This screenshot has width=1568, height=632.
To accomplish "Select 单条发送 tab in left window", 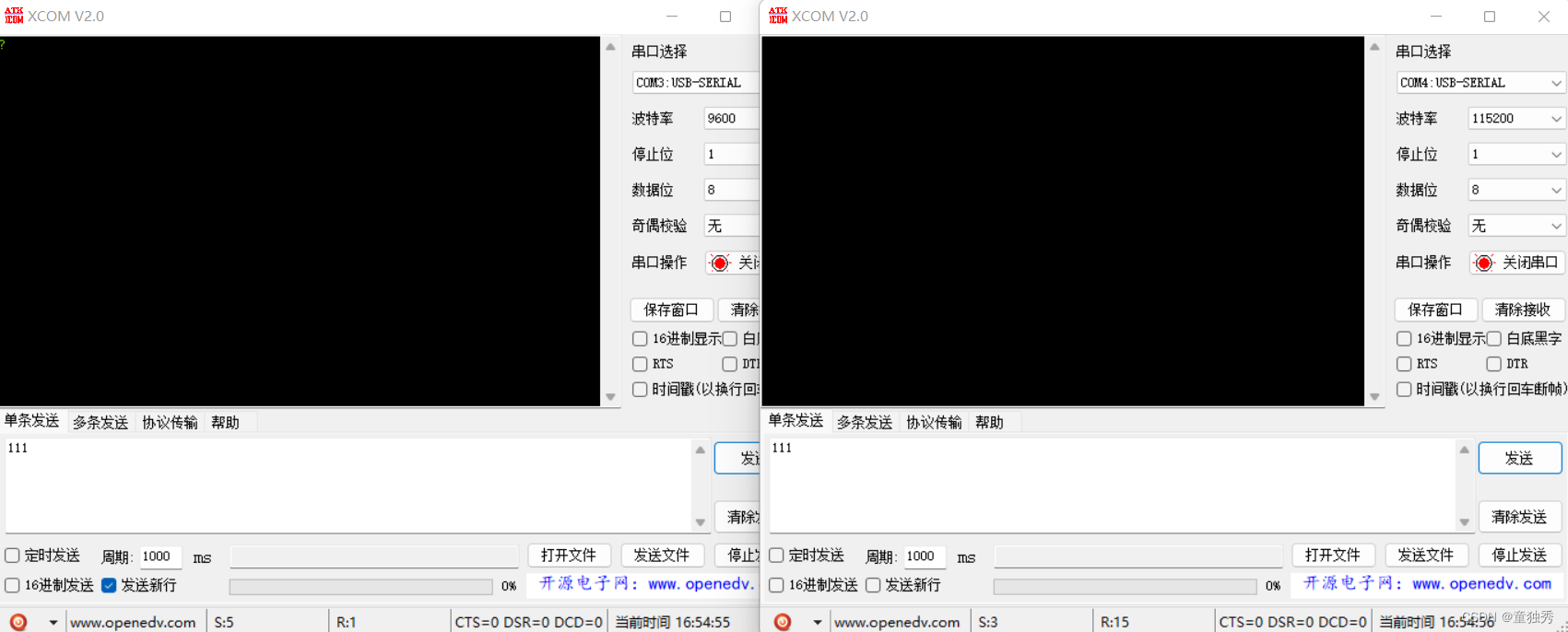I will click(32, 421).
